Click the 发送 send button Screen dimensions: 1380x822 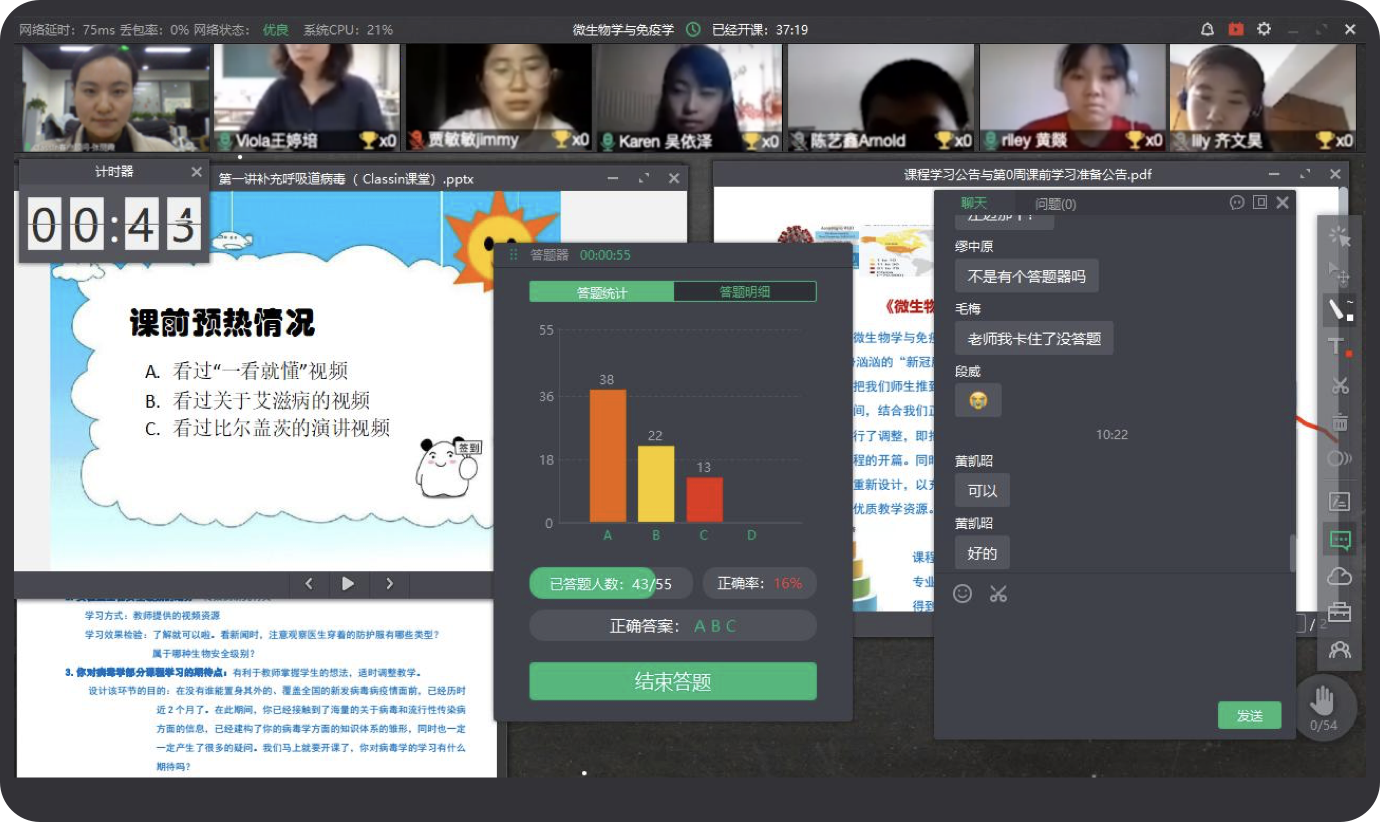coord(1249,715)
